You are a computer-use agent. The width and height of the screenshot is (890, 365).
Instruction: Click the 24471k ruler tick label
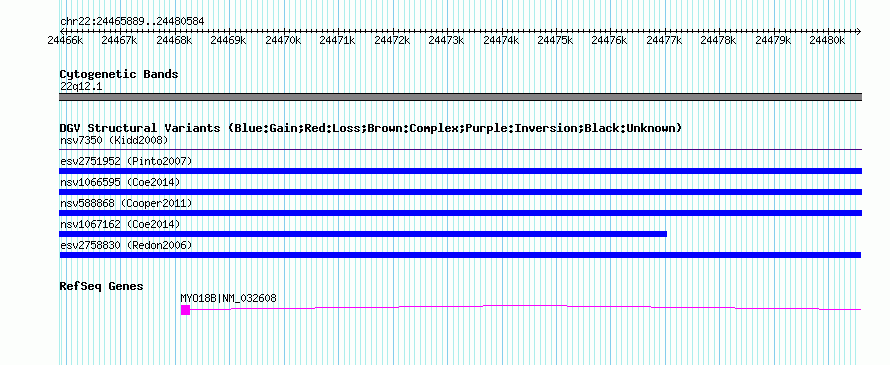[x=337, y=40]
